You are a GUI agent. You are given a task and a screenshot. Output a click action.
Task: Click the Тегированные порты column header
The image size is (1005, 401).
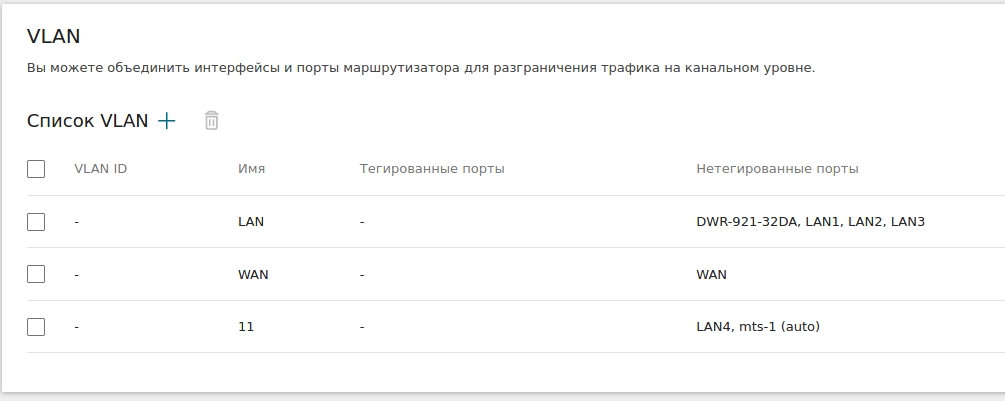coord(432,169)
